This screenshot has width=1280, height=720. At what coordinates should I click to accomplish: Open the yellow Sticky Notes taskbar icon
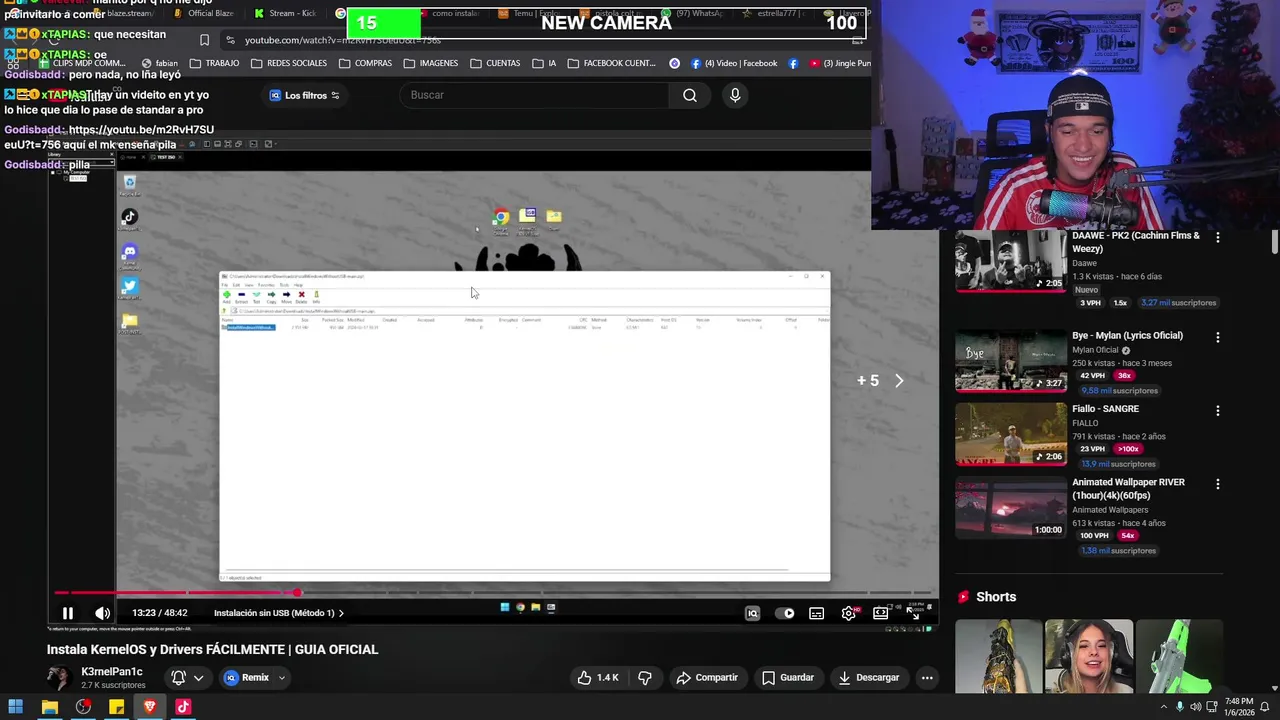click(x=116, y=707)
